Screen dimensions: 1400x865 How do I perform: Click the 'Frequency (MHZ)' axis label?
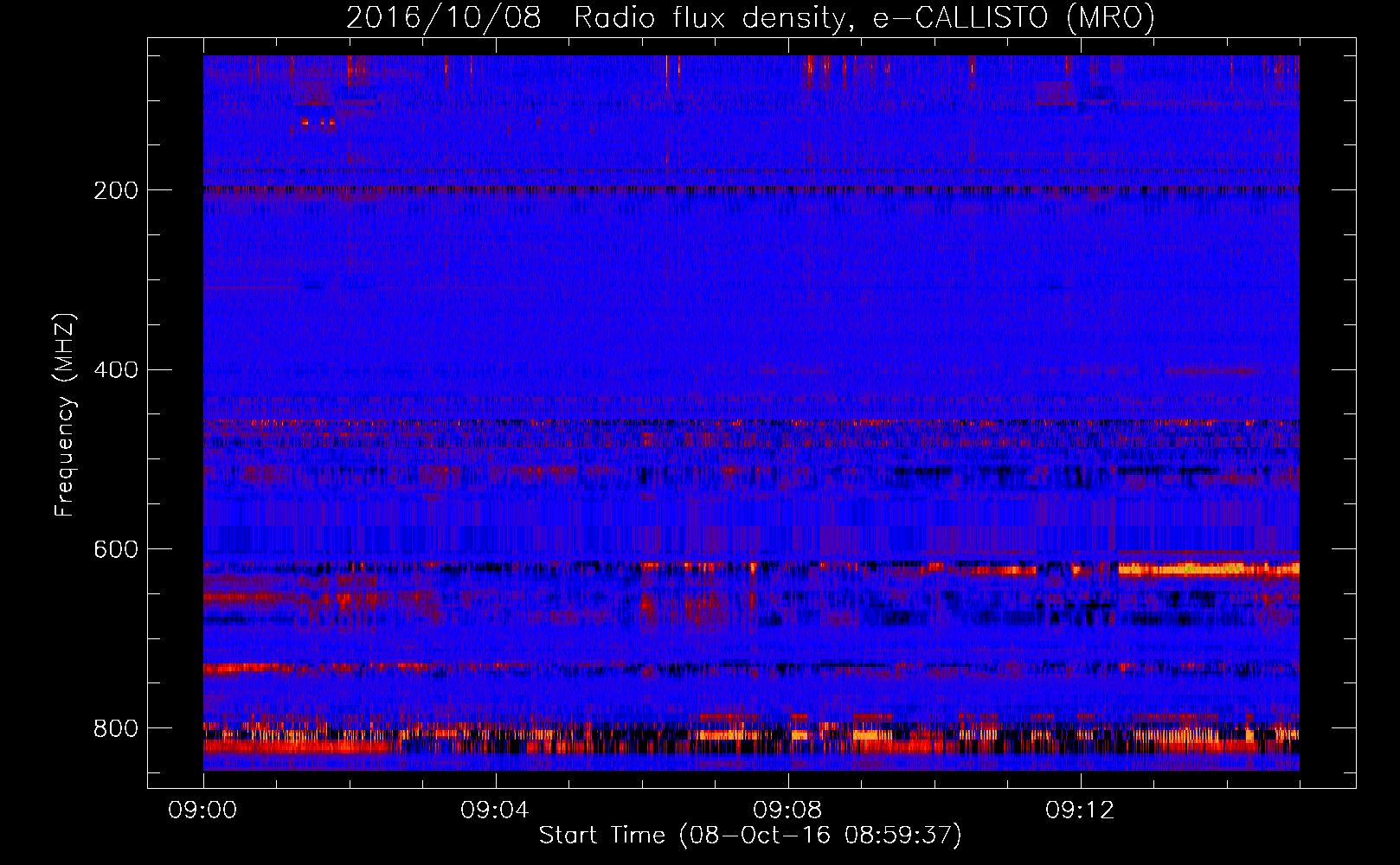point(65,414)
